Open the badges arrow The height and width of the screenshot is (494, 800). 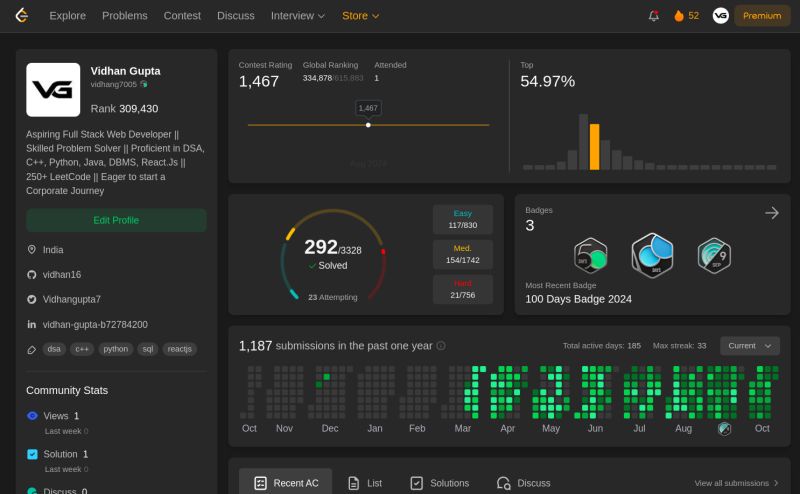(x=772, y=213)
